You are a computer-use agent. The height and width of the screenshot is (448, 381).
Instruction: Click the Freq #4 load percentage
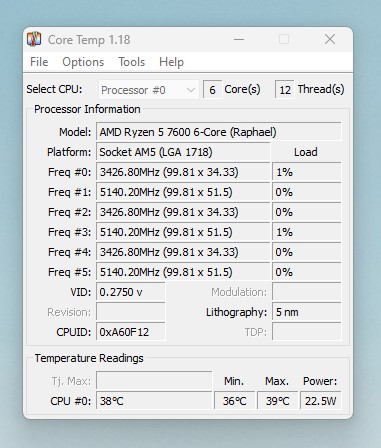pos(307,252)
